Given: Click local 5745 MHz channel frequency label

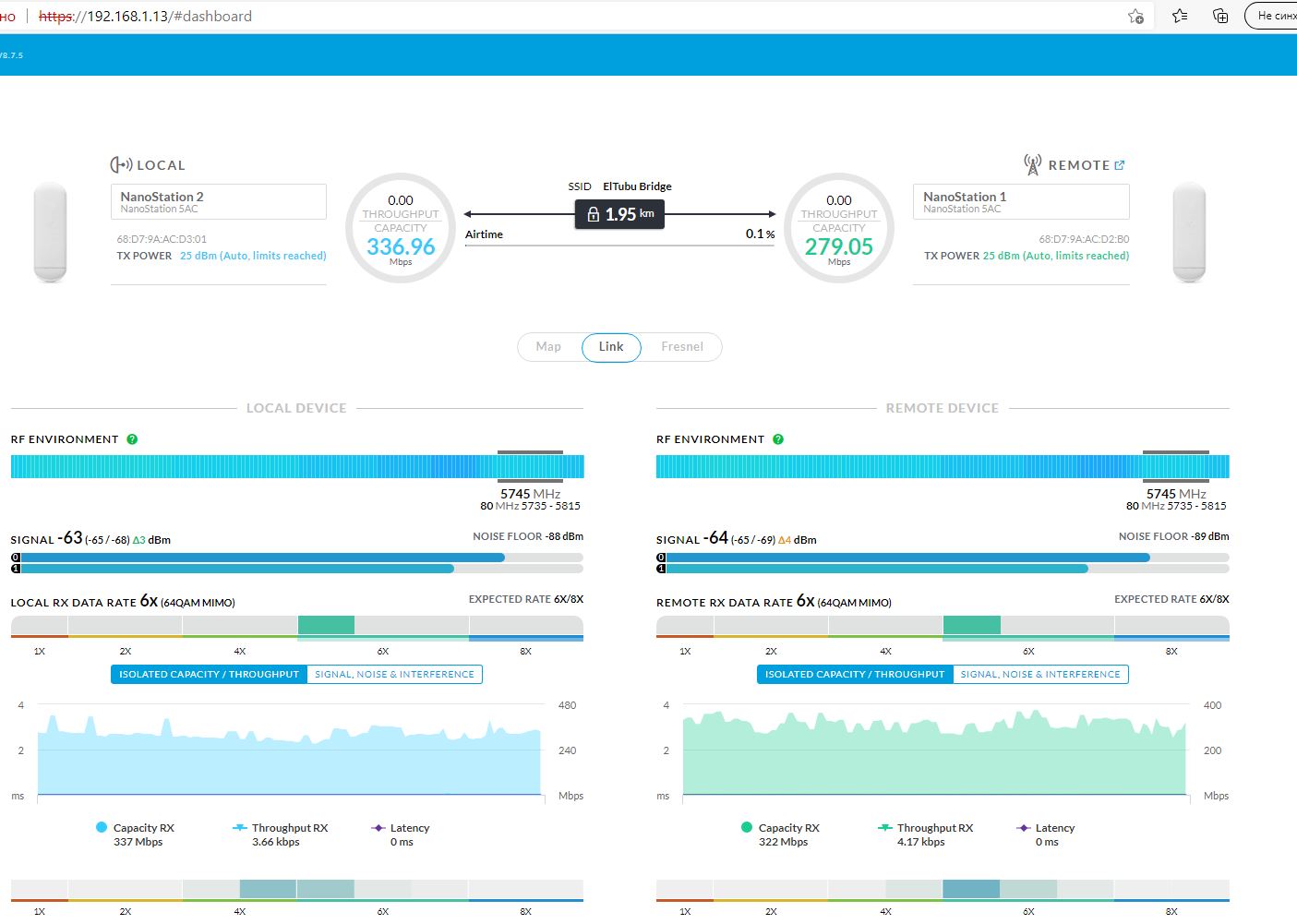Looking at the screenshot, I should click(x=531, y=494).
